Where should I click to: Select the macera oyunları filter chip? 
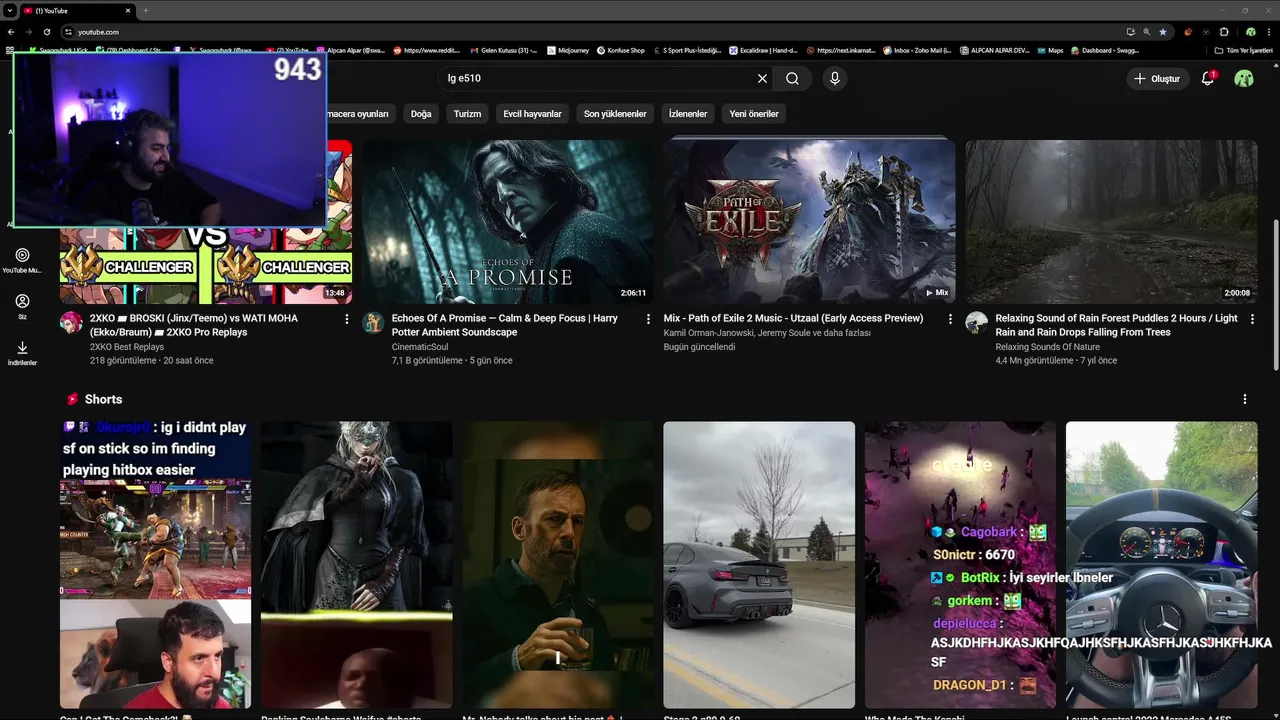pyautogui.click(x=359, y=114)
